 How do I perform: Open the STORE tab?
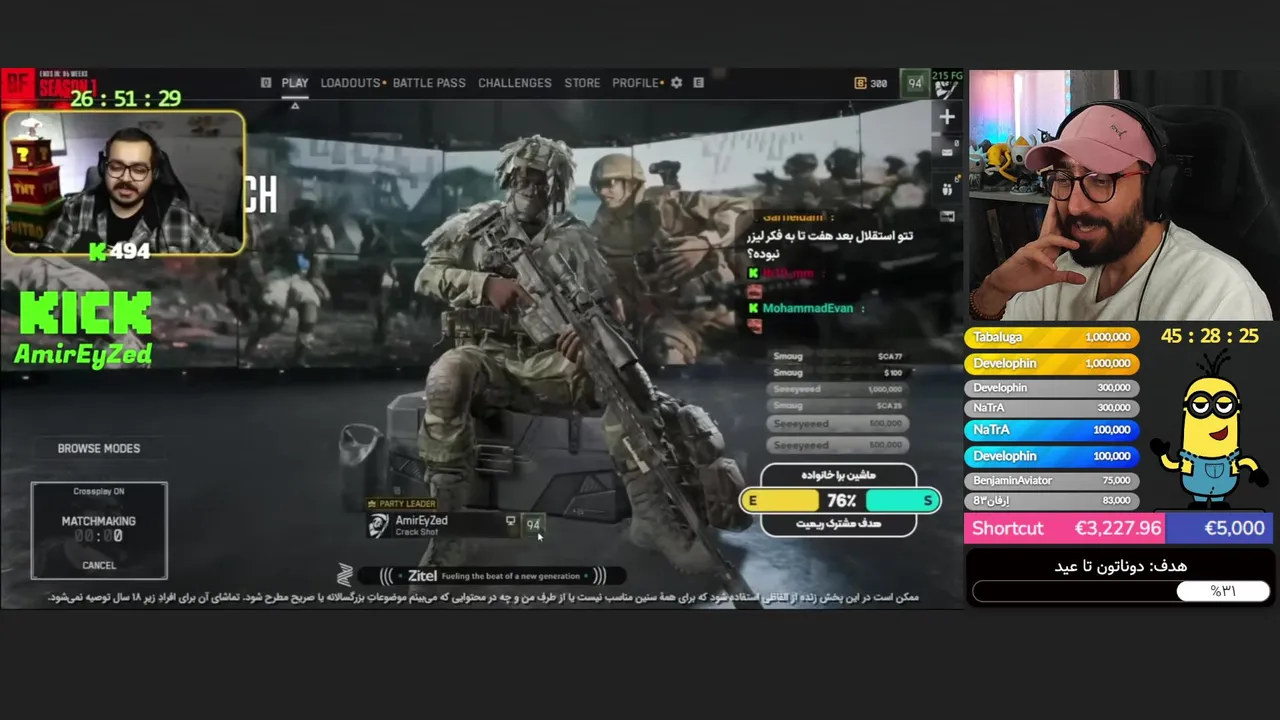tap(582, 83)
